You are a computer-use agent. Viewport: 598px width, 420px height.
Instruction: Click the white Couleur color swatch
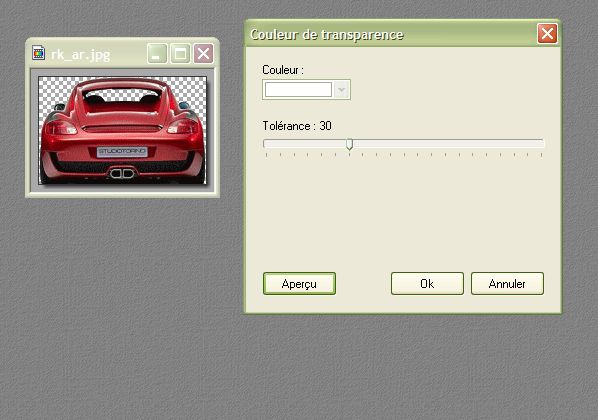pos(298,90)
